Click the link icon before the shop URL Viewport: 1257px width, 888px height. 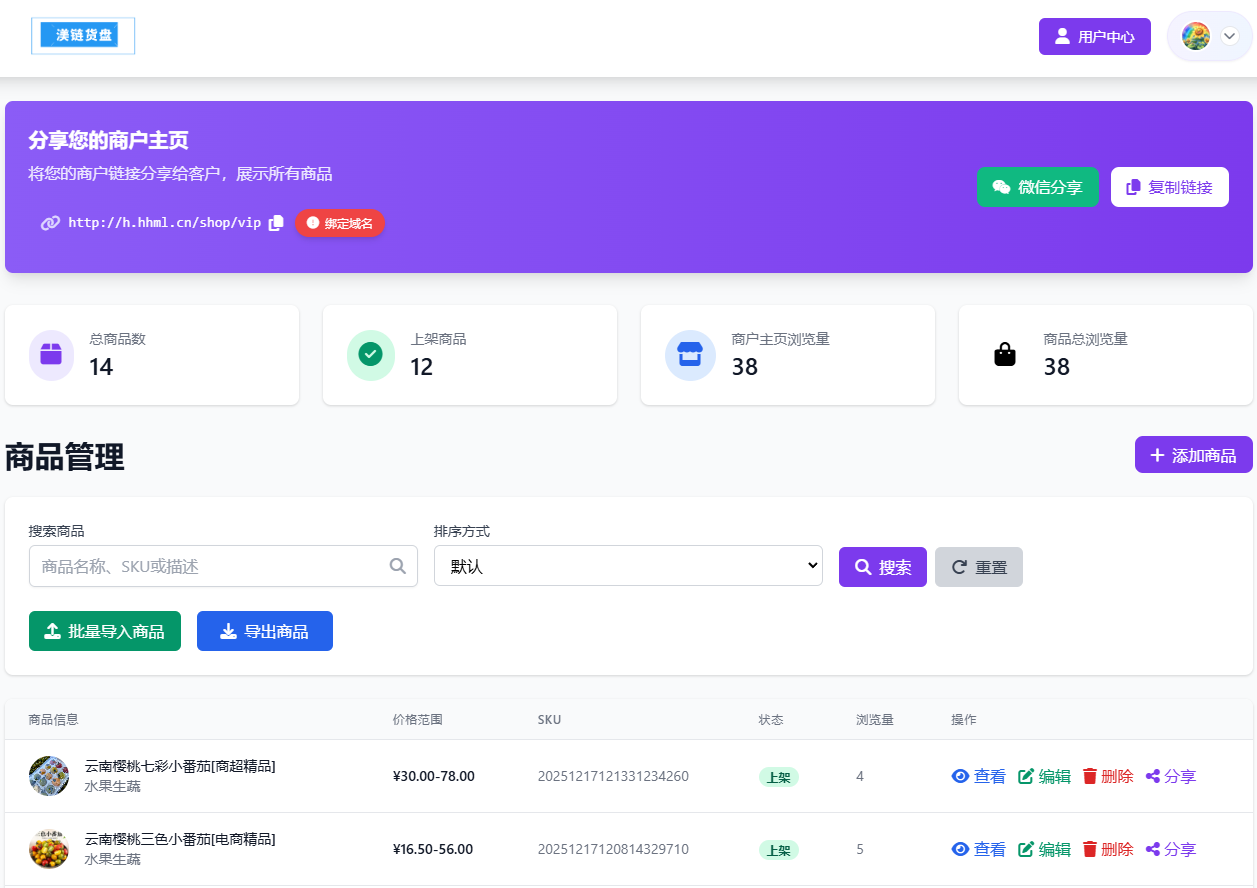tap(50, 223)
